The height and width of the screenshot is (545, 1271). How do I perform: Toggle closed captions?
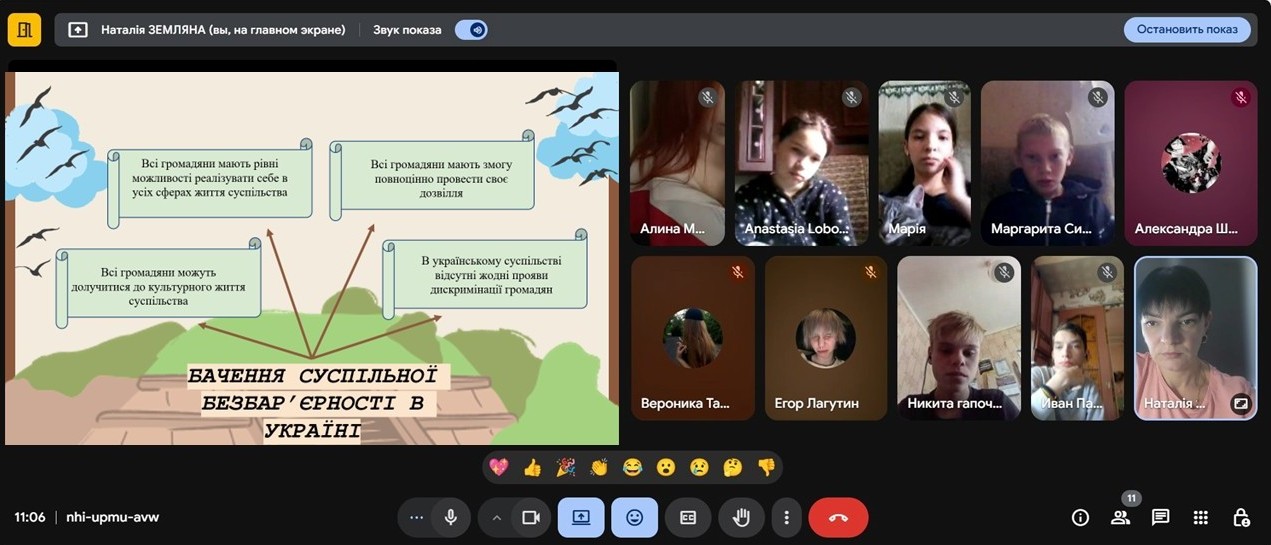688,517
